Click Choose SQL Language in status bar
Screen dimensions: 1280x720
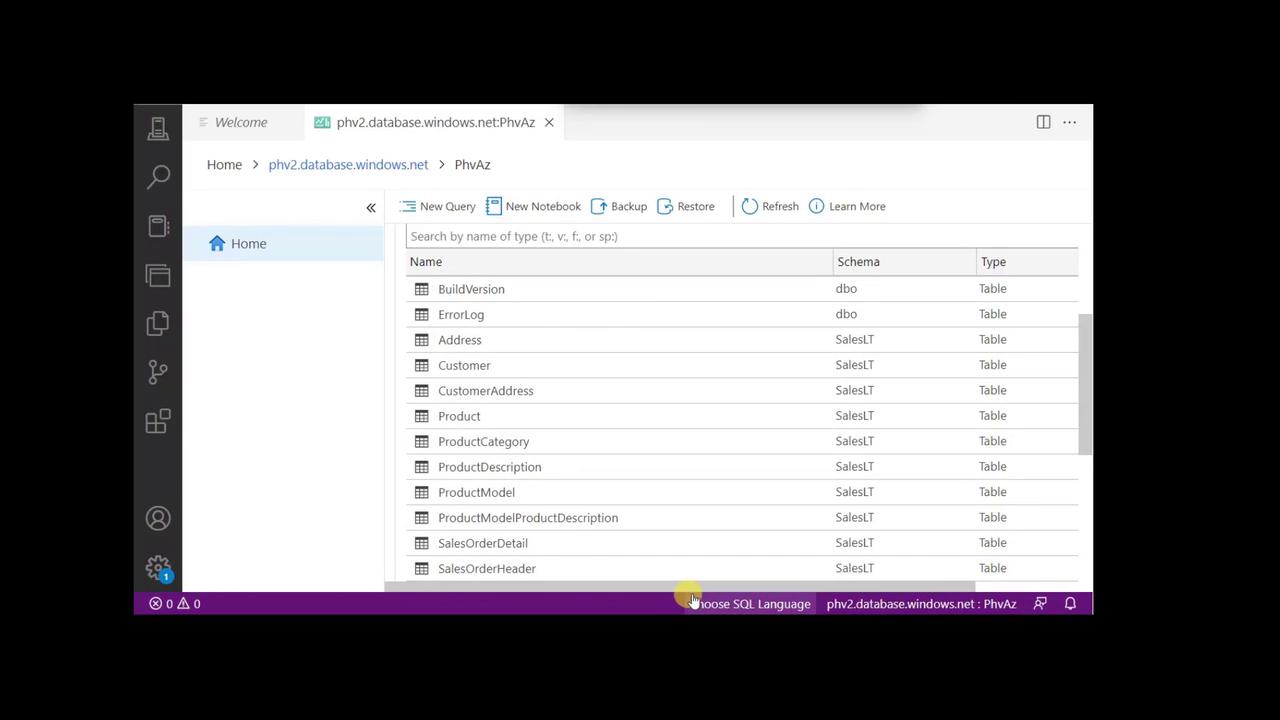[x=750, y=603]
